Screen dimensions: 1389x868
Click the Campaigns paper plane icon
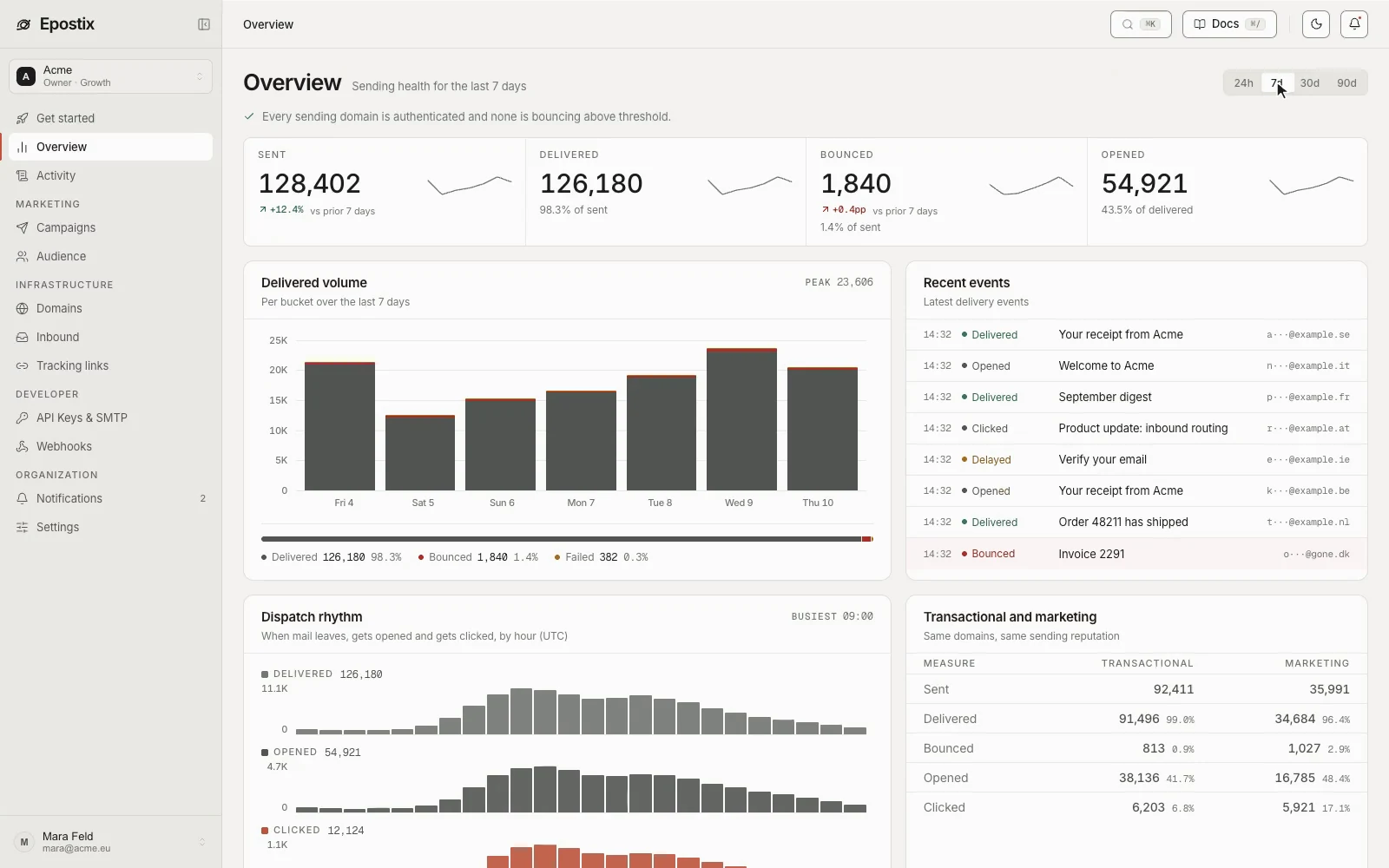[23, 227]
